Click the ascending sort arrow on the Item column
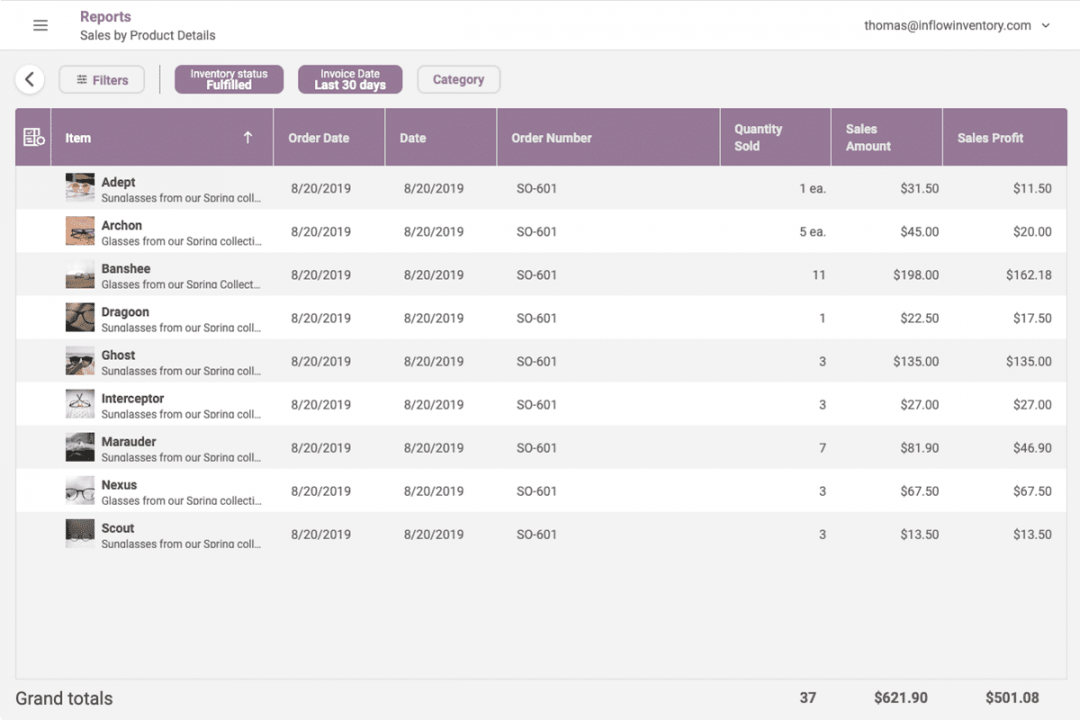Image resolution: width=1080 pixels, height=720 pixels. [247, 137]
